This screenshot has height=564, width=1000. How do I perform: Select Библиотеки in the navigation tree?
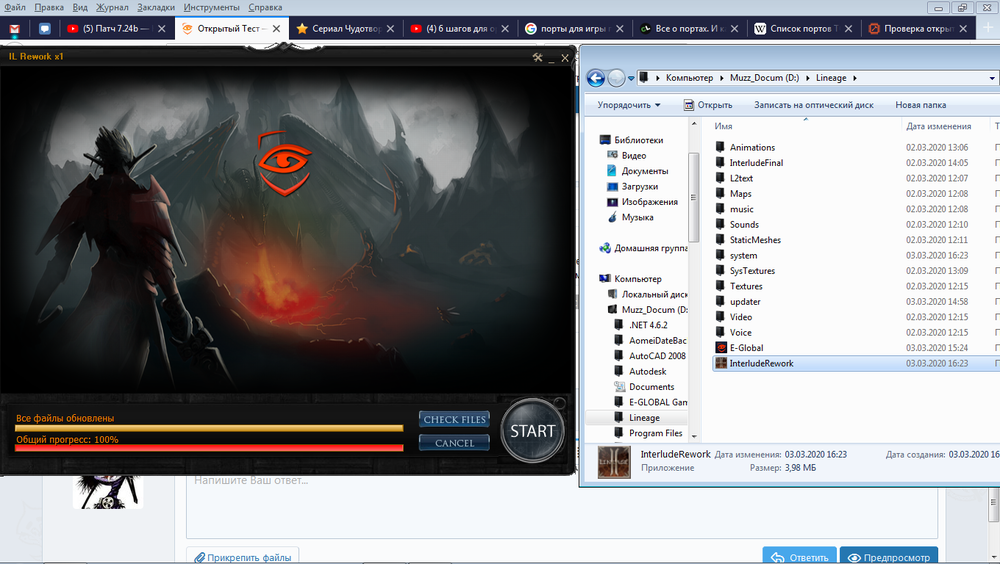[x=637, y=140]
